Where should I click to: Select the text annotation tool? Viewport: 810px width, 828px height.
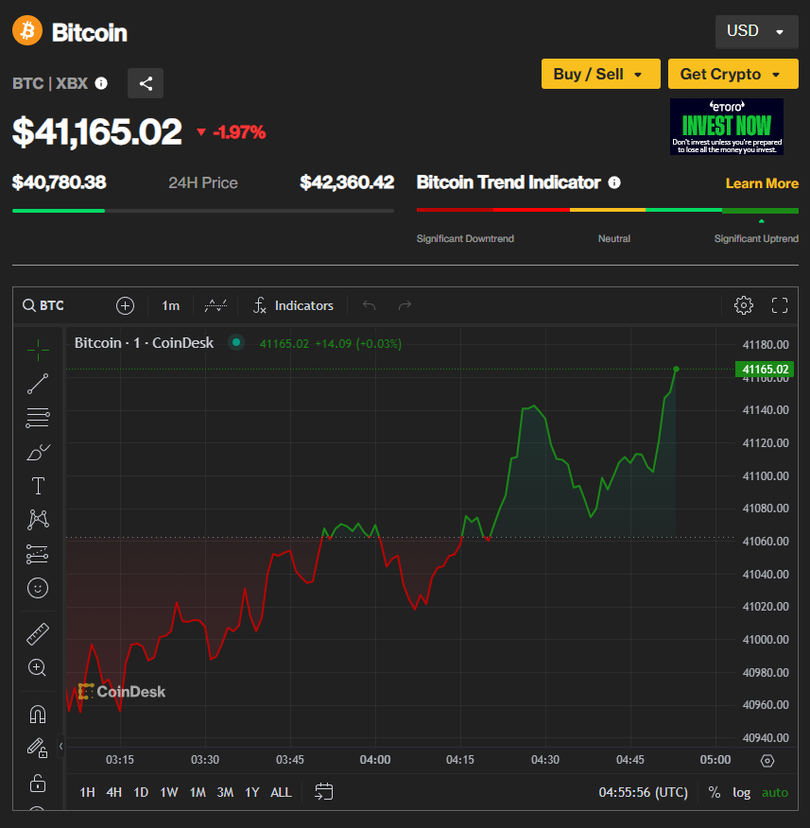point(38,486)
